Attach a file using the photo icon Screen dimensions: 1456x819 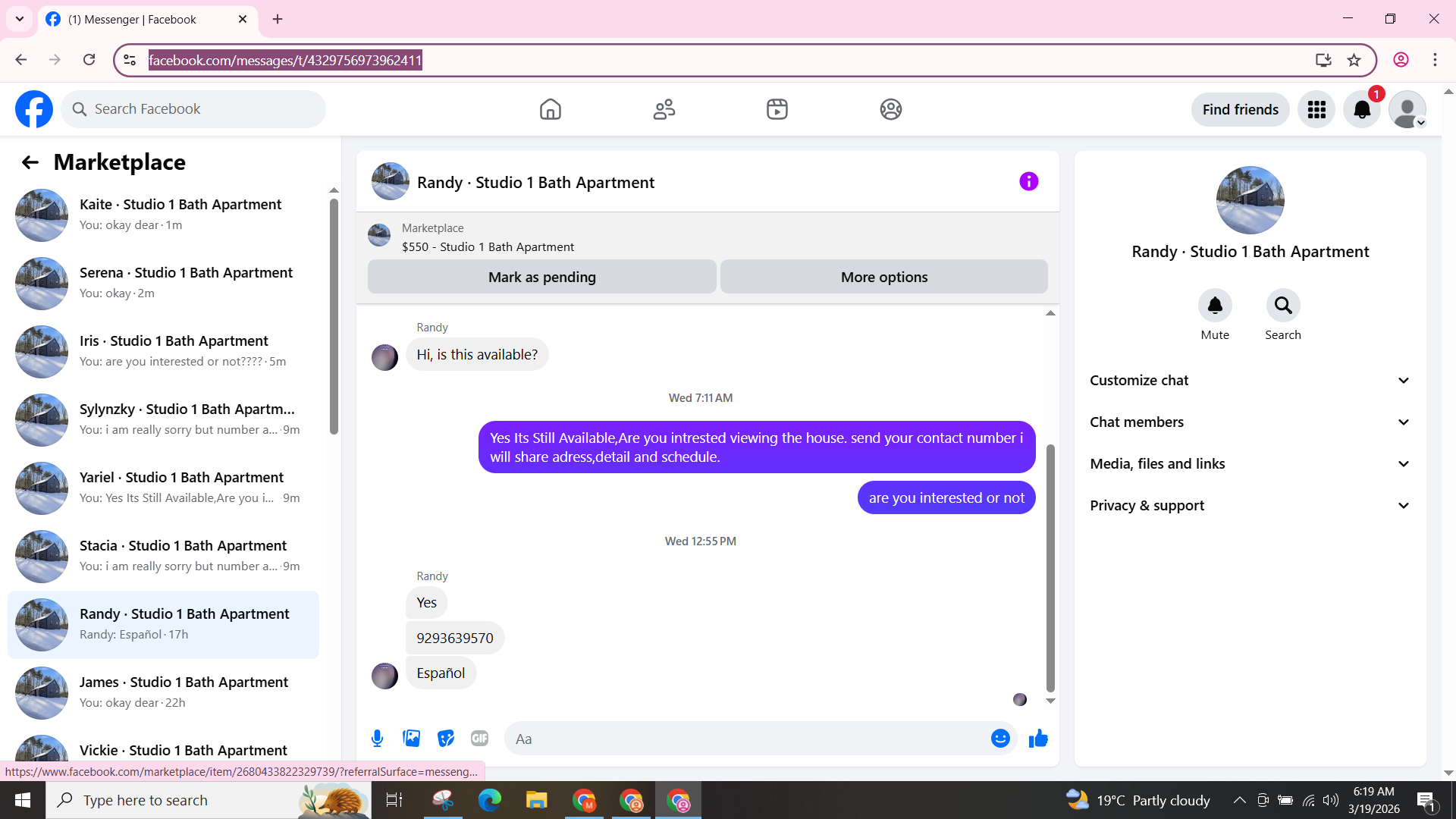[x=411, y=739]
